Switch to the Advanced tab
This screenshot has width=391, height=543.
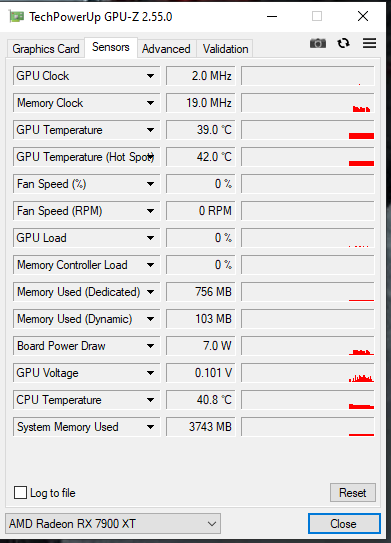tap(166, 49)
